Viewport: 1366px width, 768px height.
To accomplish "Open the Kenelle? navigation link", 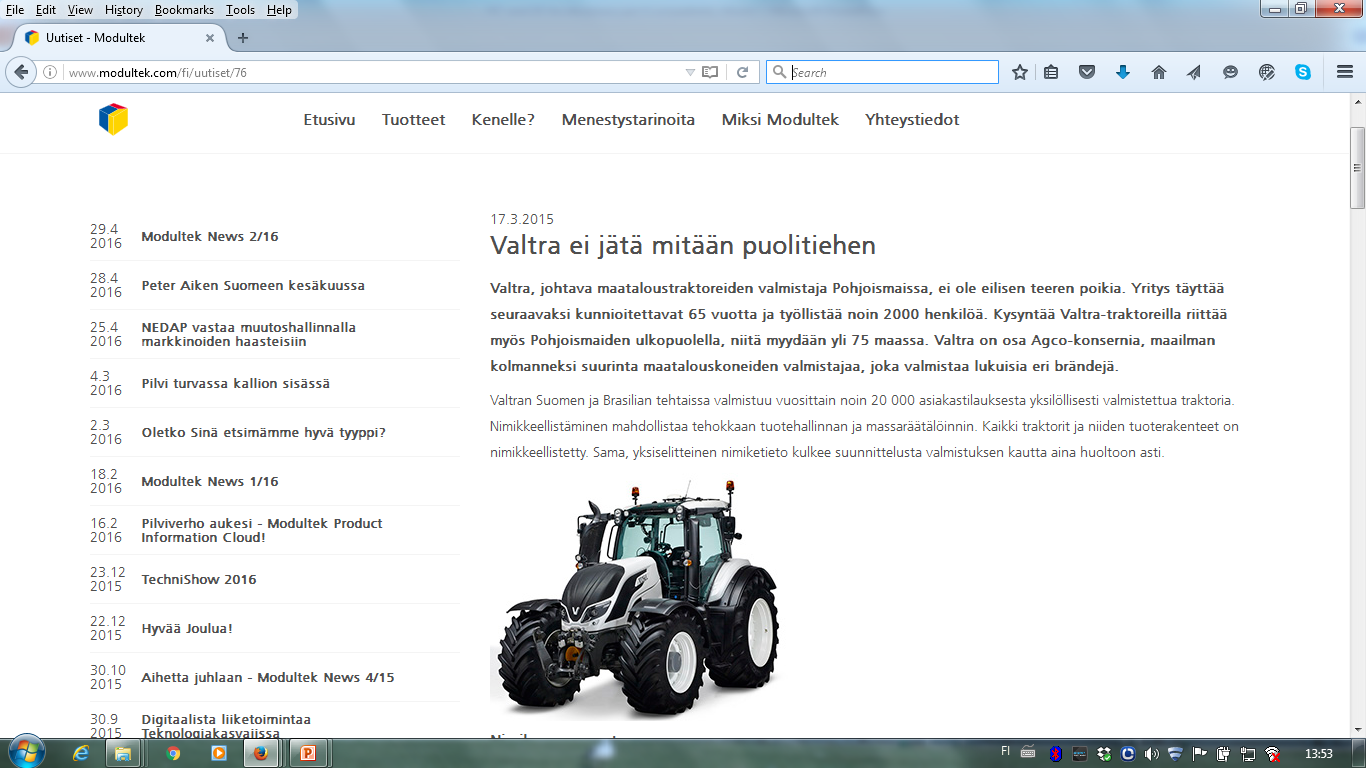I will pos(503,120).
